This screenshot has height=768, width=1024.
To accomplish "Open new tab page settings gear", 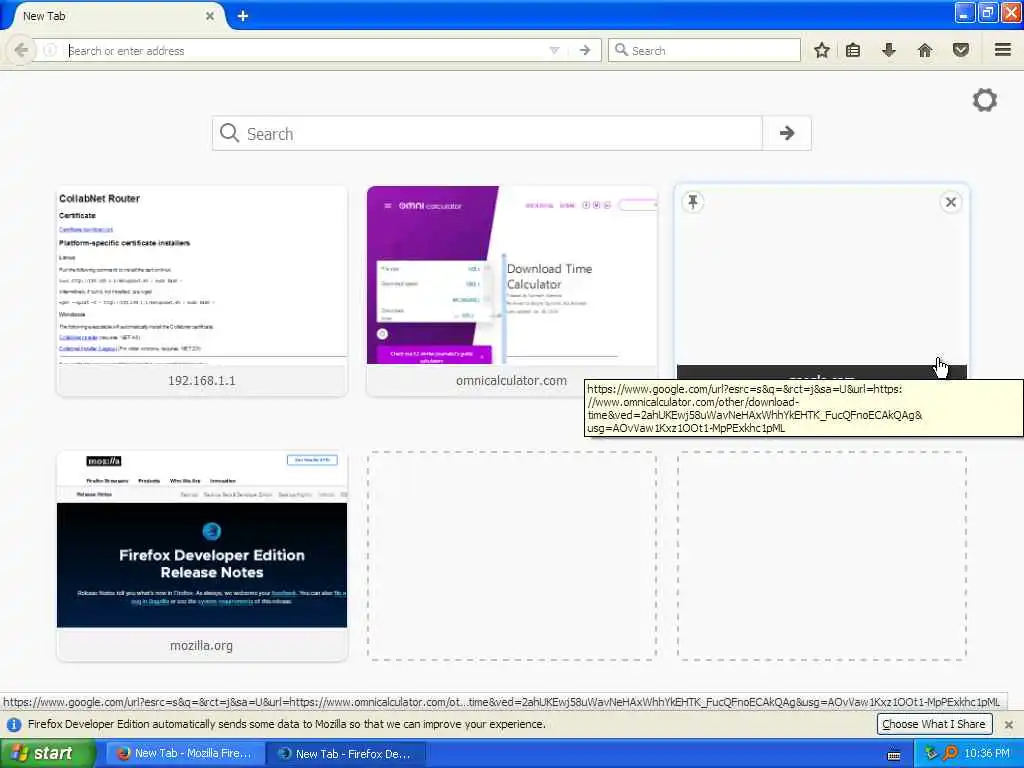I will pyautogui.click(x=985, y=100).
